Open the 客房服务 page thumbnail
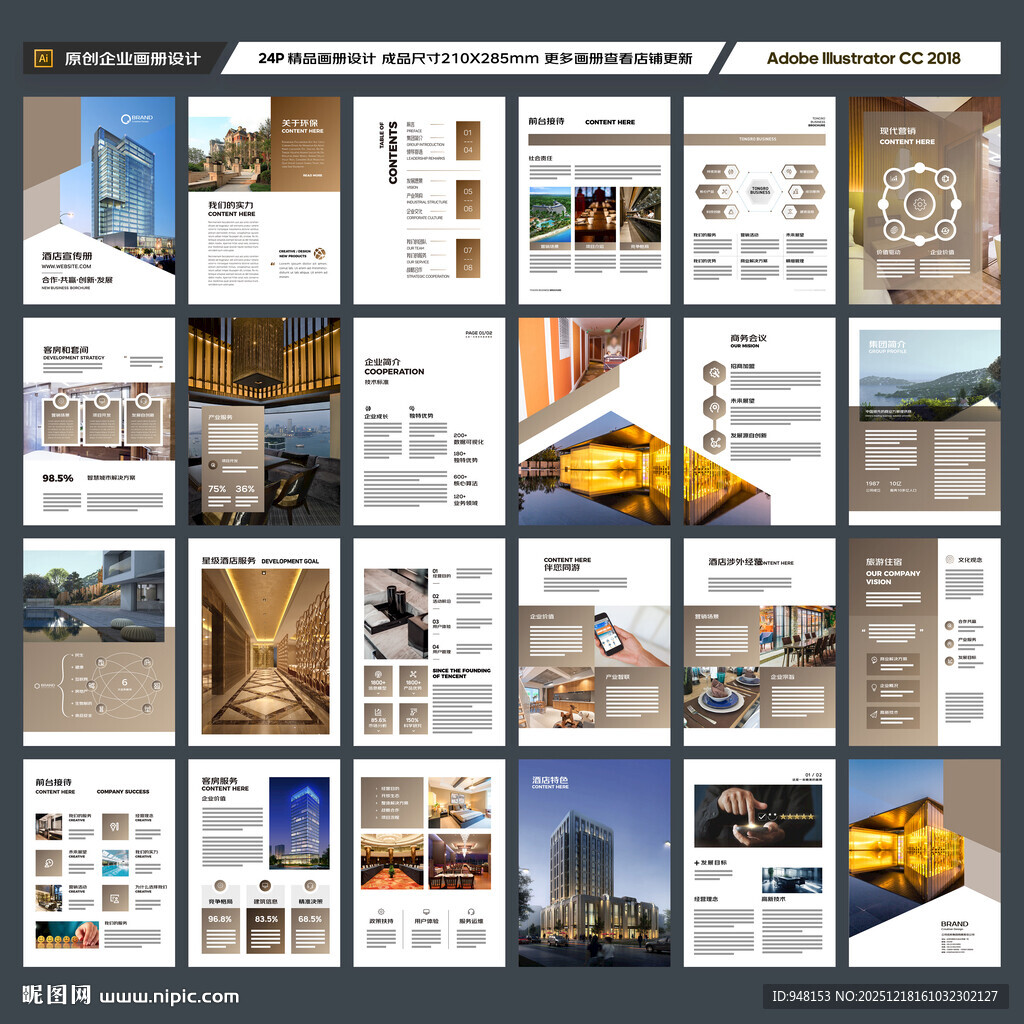Screen dimensions: 1024x1024 [x=264, y=863]
